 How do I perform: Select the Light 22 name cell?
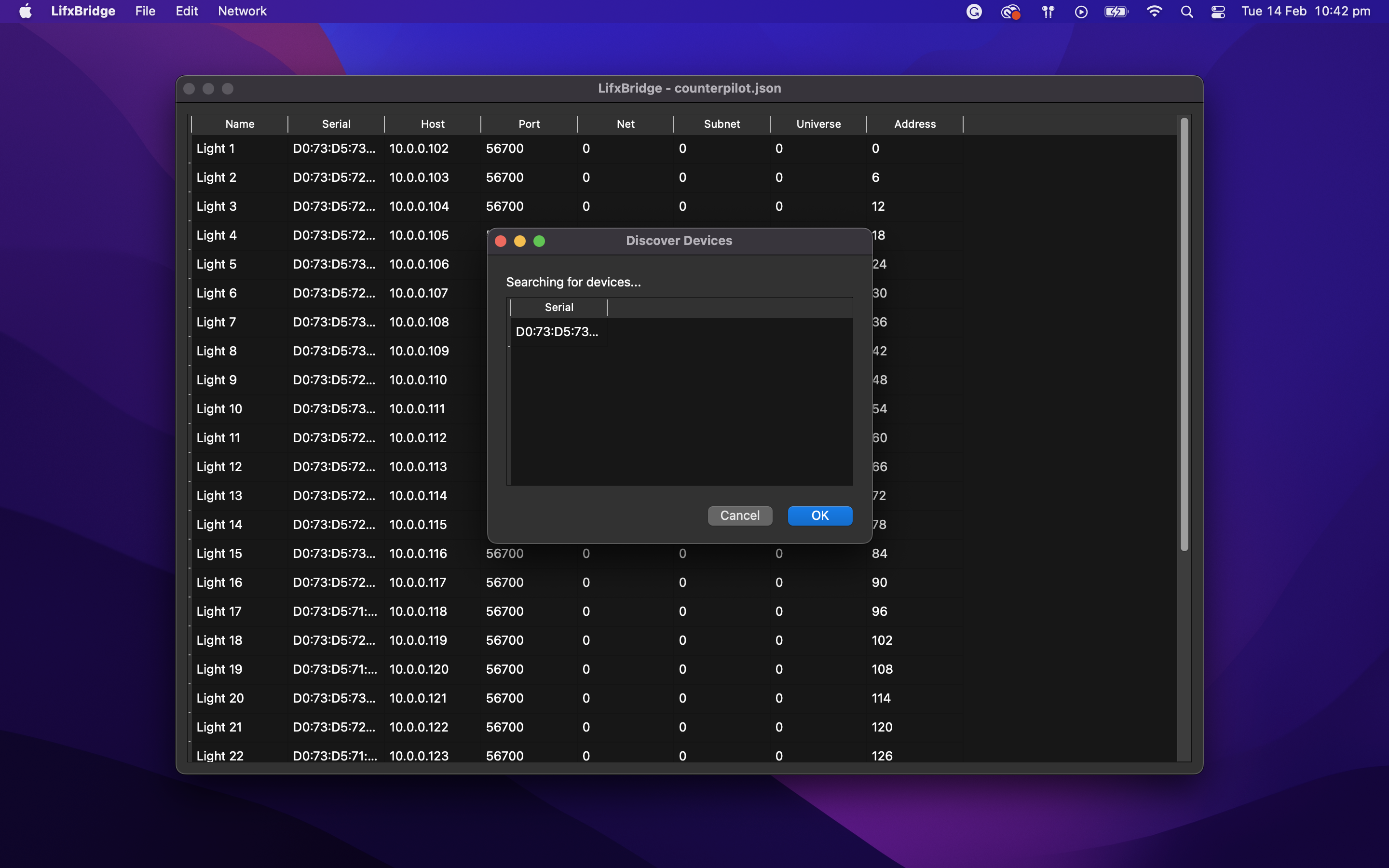[239, 753]
